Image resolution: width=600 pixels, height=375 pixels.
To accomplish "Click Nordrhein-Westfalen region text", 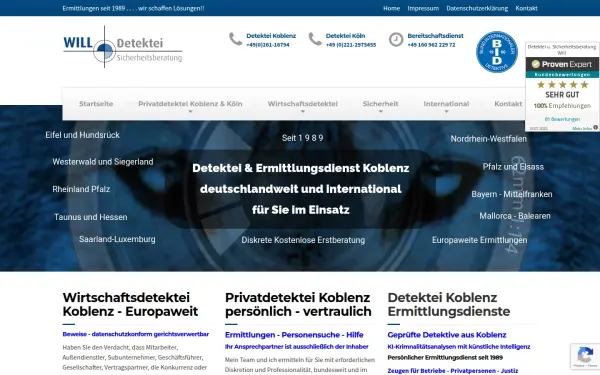I will click(x=489, y=139).
